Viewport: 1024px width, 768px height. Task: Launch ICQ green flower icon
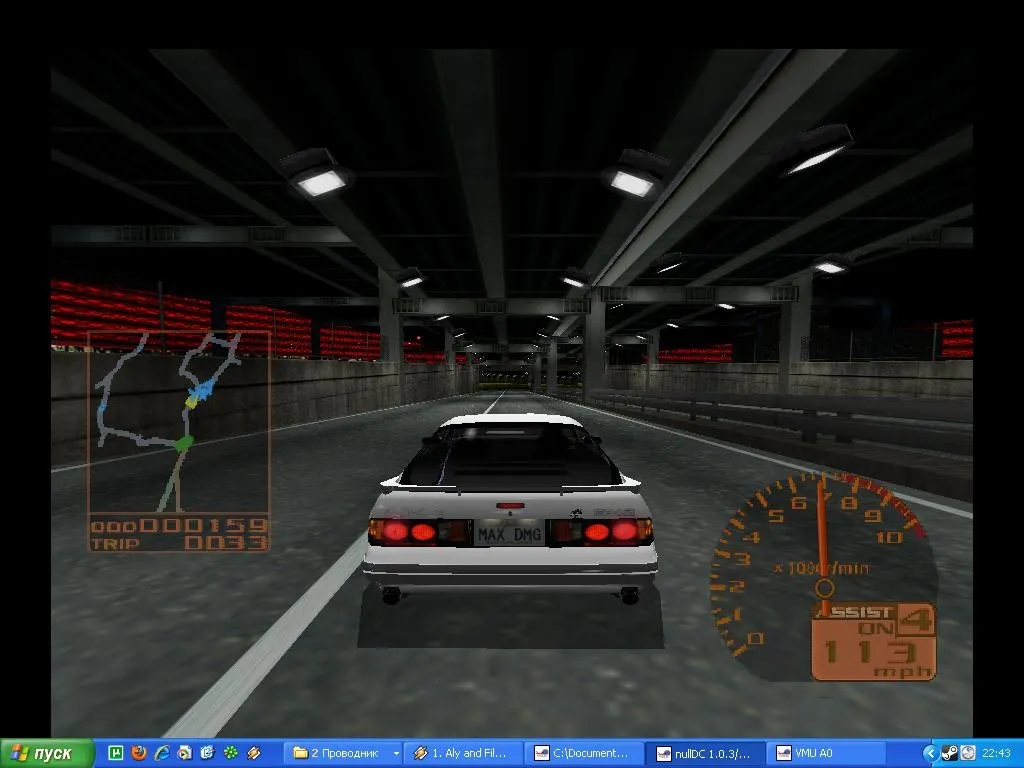click(231, 753)
